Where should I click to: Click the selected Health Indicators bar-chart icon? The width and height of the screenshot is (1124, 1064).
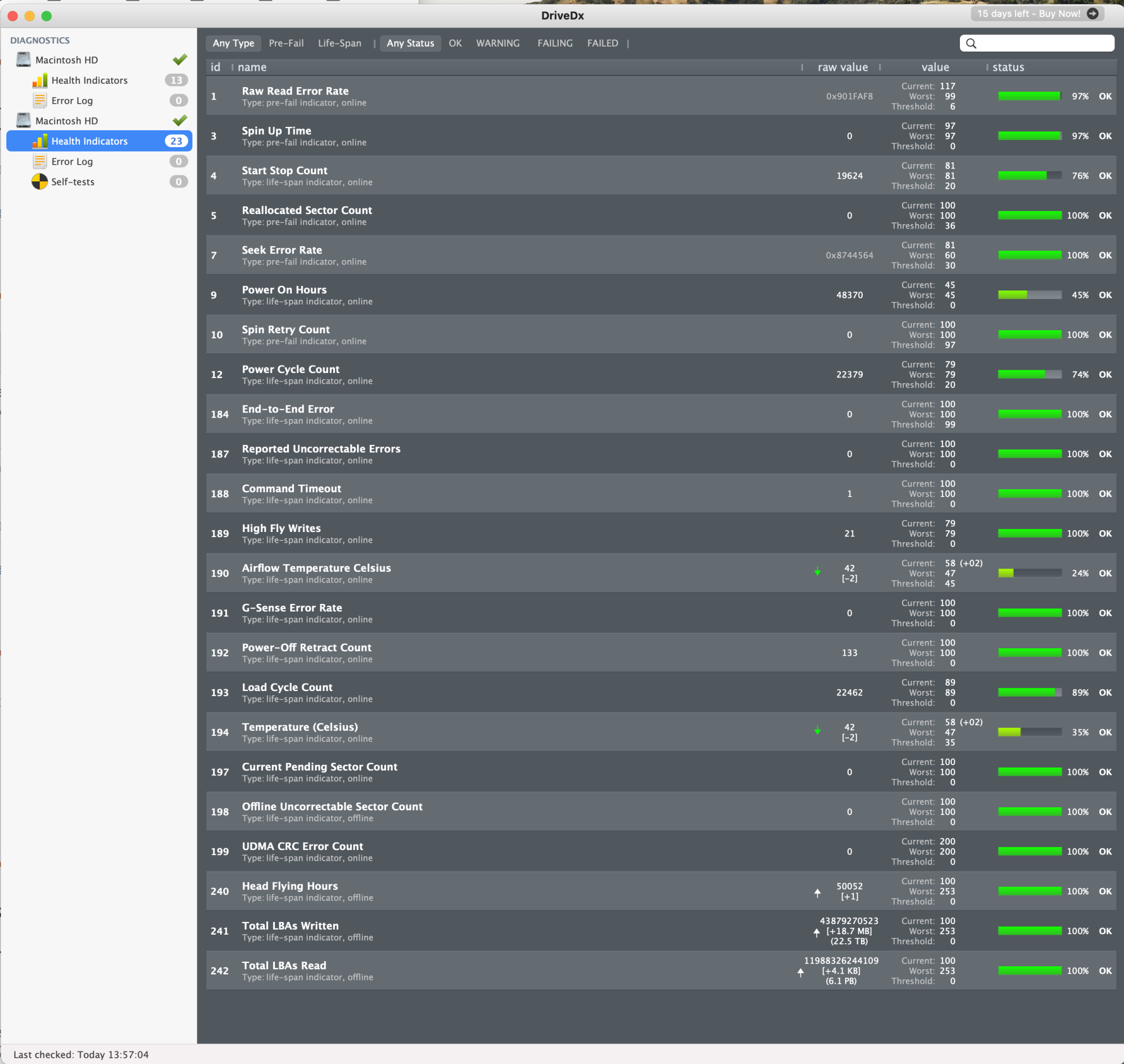pos(40,141)
